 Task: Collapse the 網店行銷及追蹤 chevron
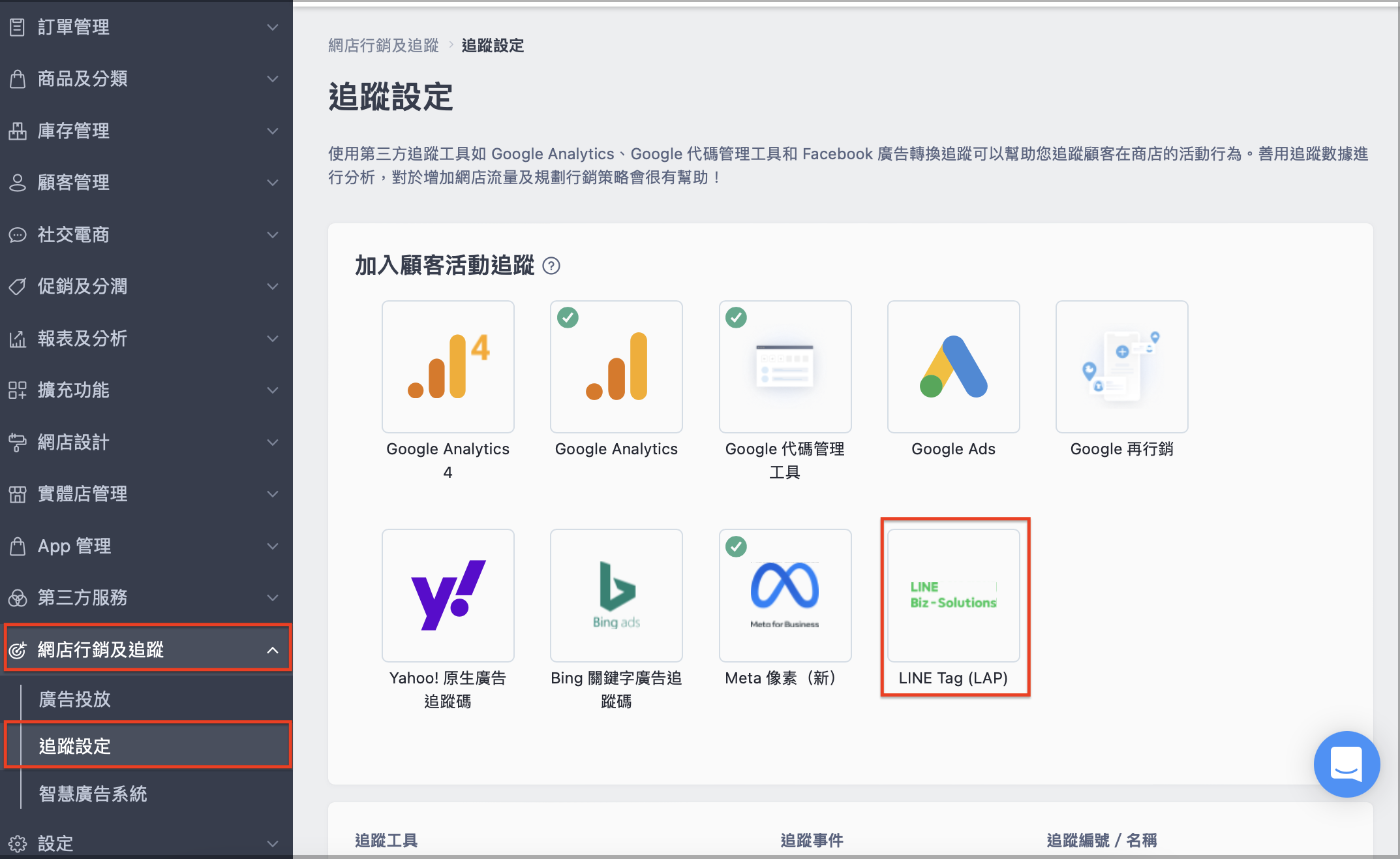273,650
